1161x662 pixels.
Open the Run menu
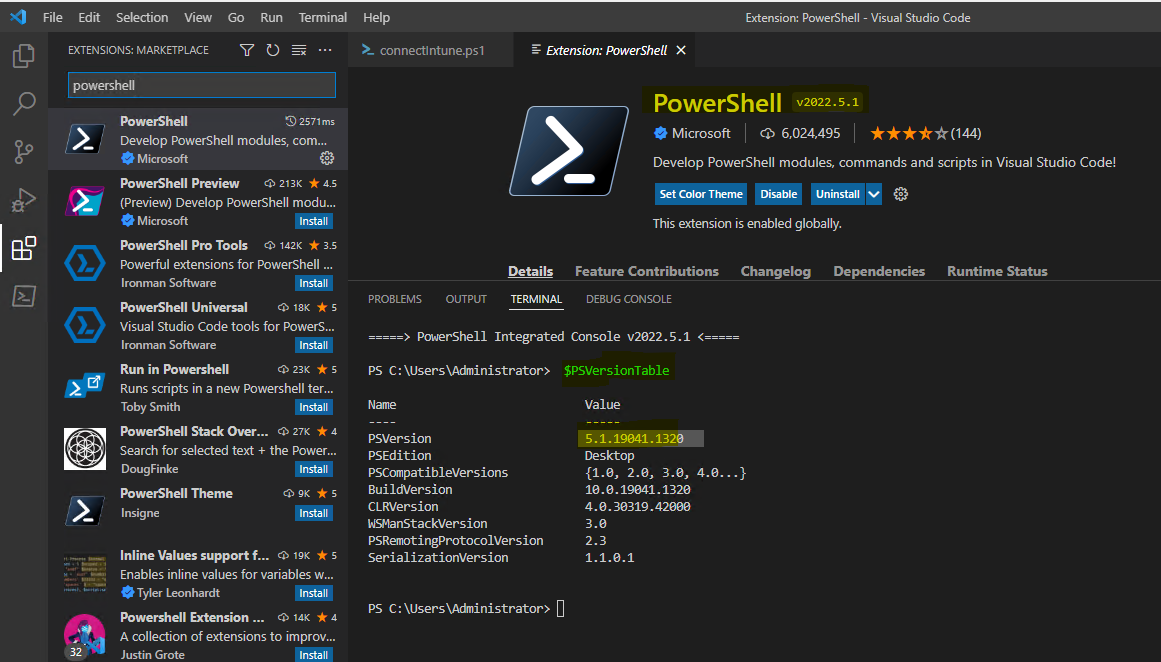point(272,17)
